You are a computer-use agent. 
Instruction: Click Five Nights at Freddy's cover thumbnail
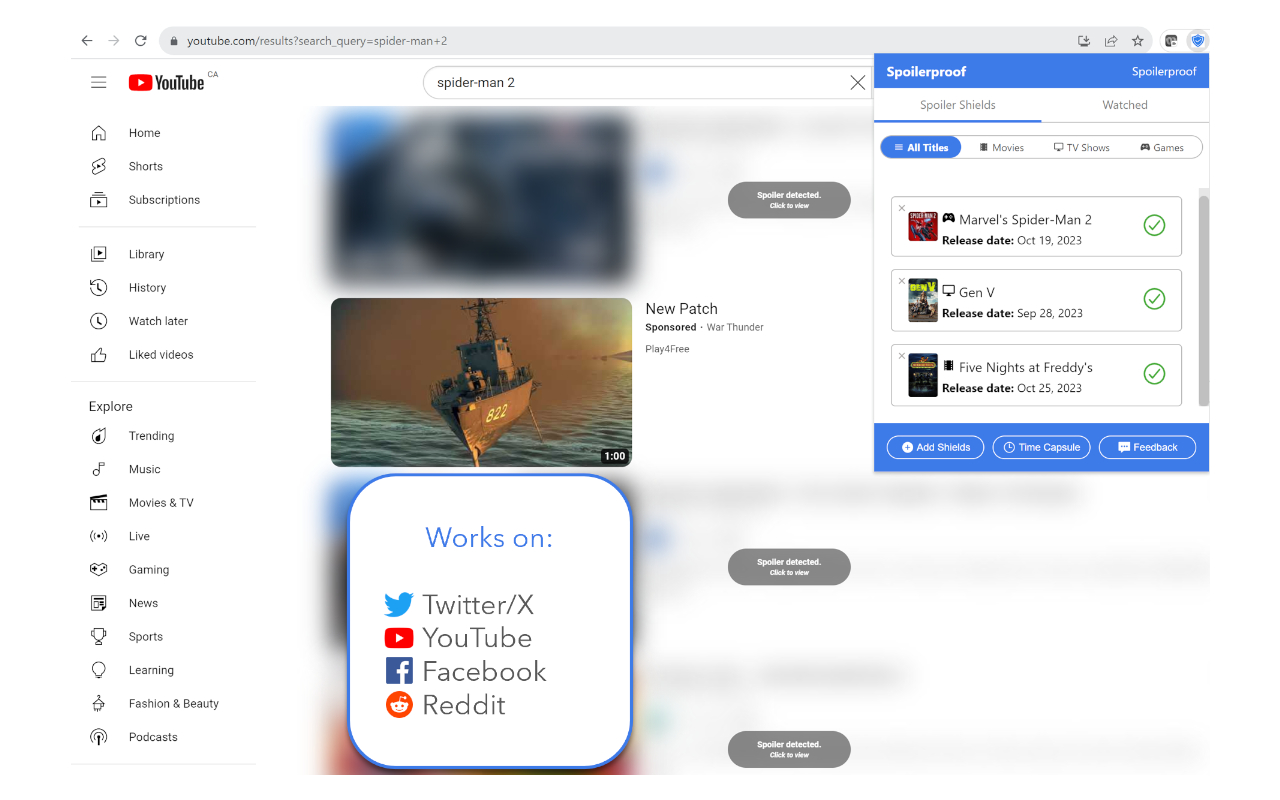pos(923,375)
